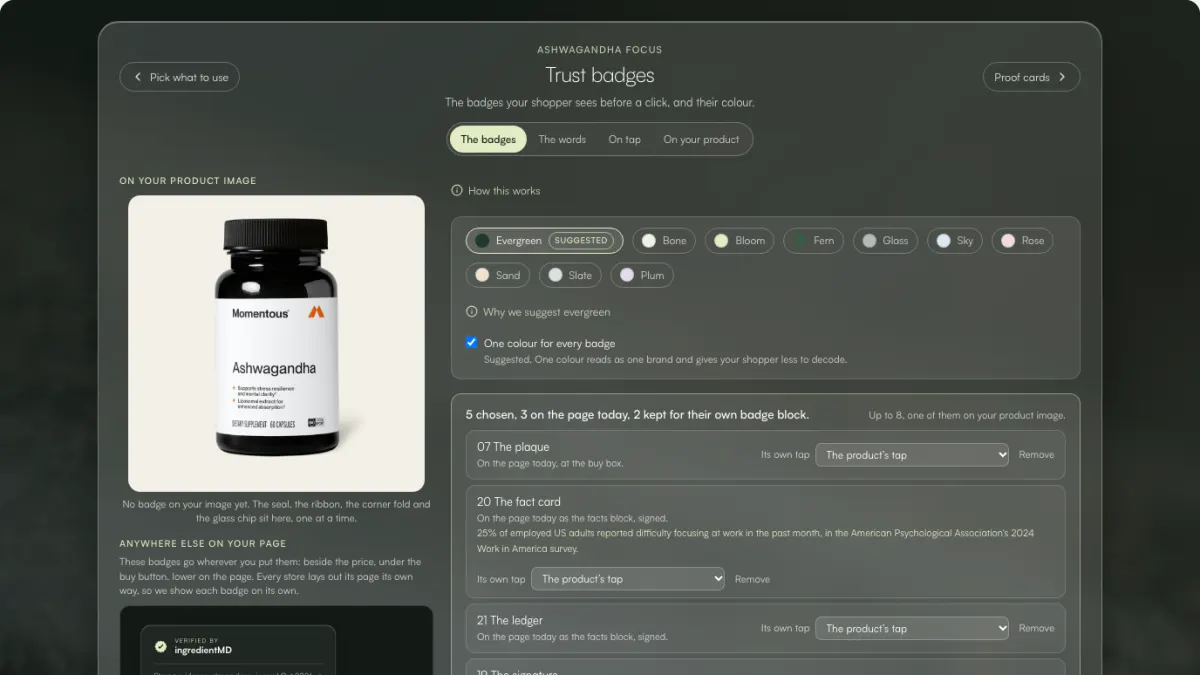Click the green verified check icon on ingredientMD badge
The image size is (1200, 675).
(x=160, y=646)
